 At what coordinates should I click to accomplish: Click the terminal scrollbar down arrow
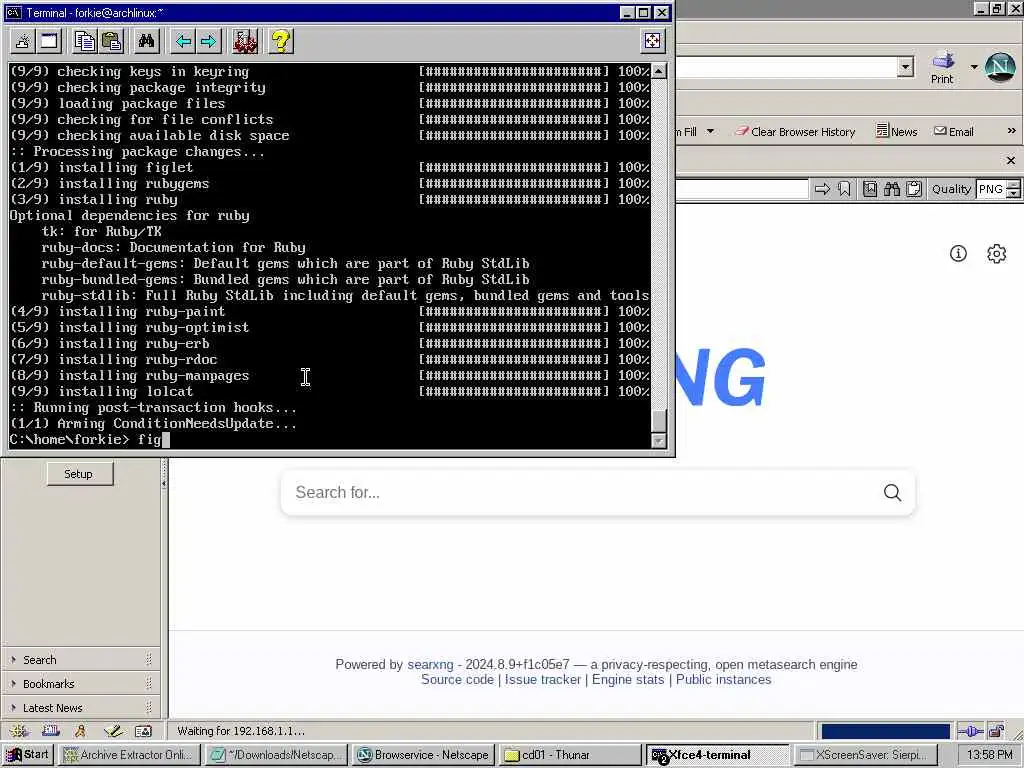[x=659, y=441]
